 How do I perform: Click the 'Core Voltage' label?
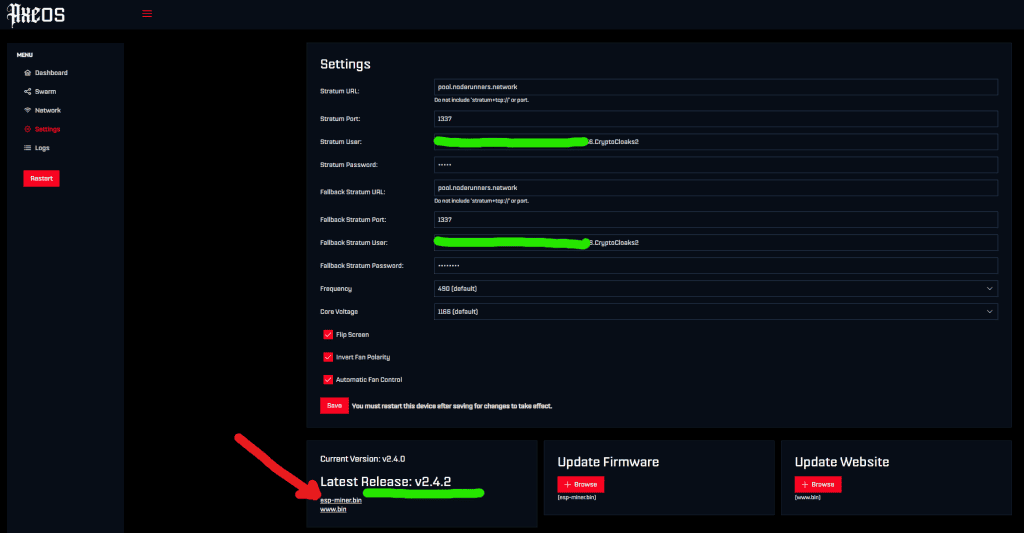[339, 312]
